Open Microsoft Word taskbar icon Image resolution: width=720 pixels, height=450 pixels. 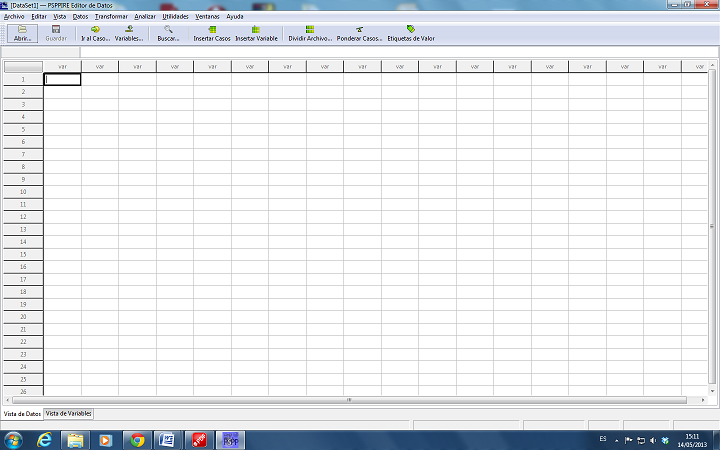pos(167,440)
